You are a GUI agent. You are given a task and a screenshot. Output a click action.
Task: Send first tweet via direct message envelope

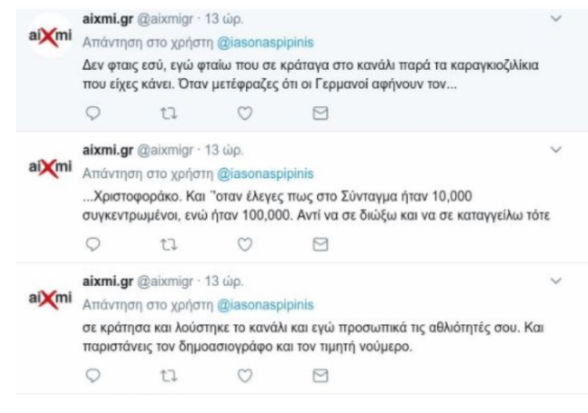320,113
